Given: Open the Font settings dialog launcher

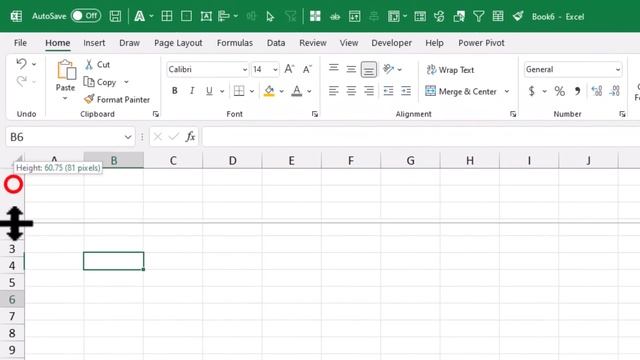Looking at the screenshot, I should click(315, 114).
